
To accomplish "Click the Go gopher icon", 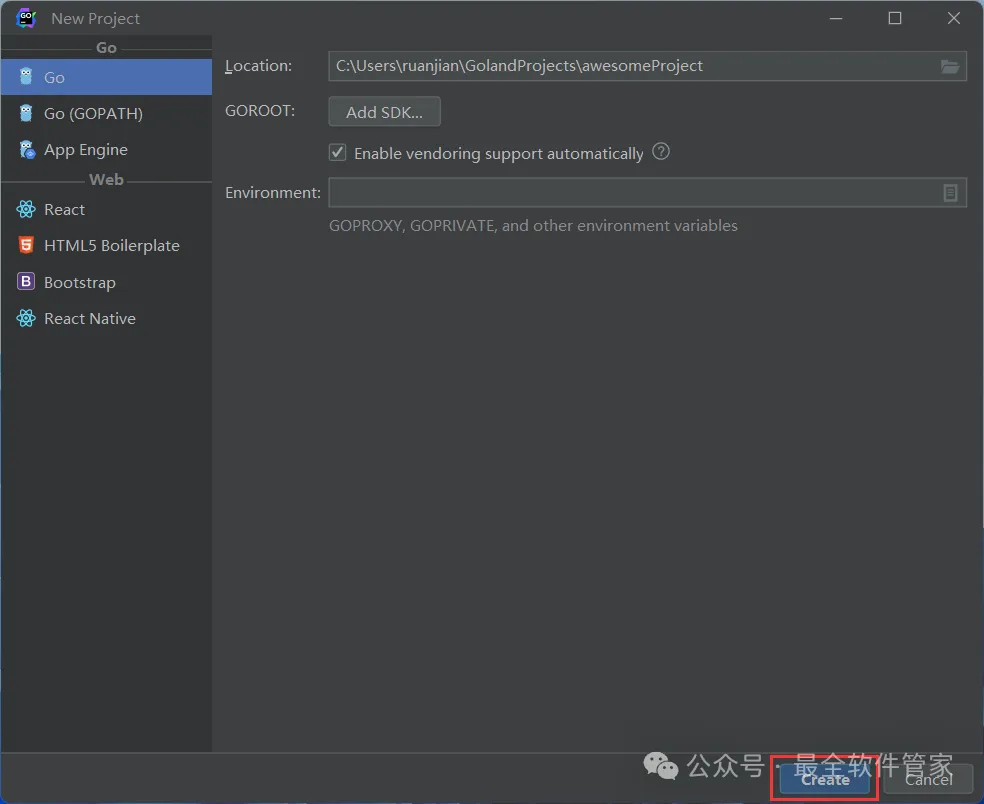I will point(26,77).
